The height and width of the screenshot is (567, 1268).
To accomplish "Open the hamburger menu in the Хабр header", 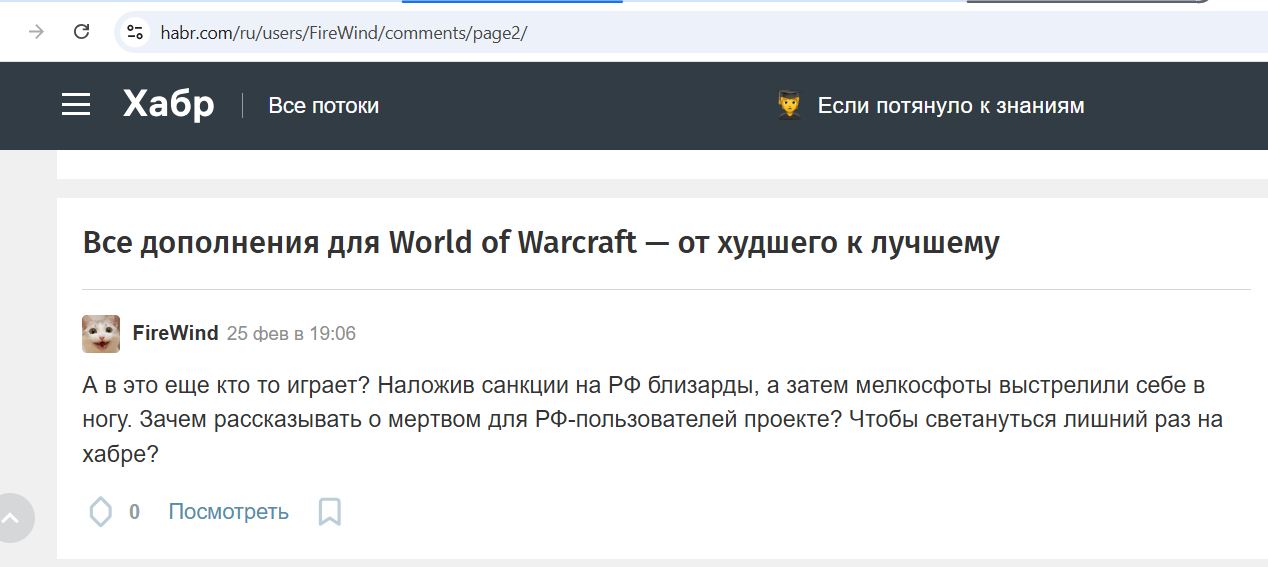I will pos(76,105).
